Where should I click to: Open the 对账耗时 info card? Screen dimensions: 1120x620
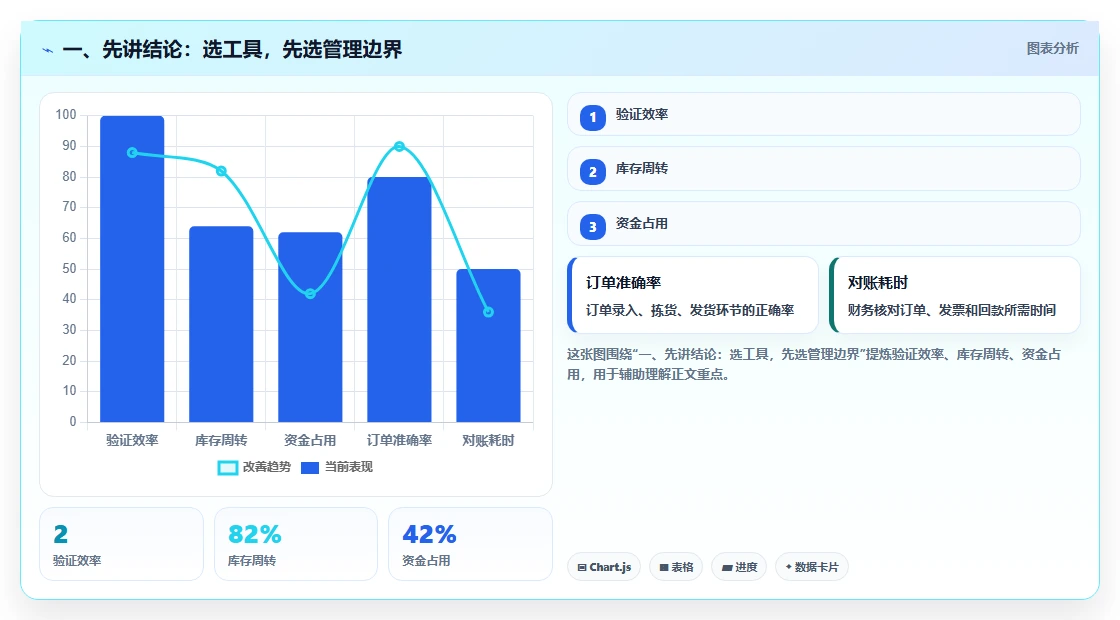955,295
